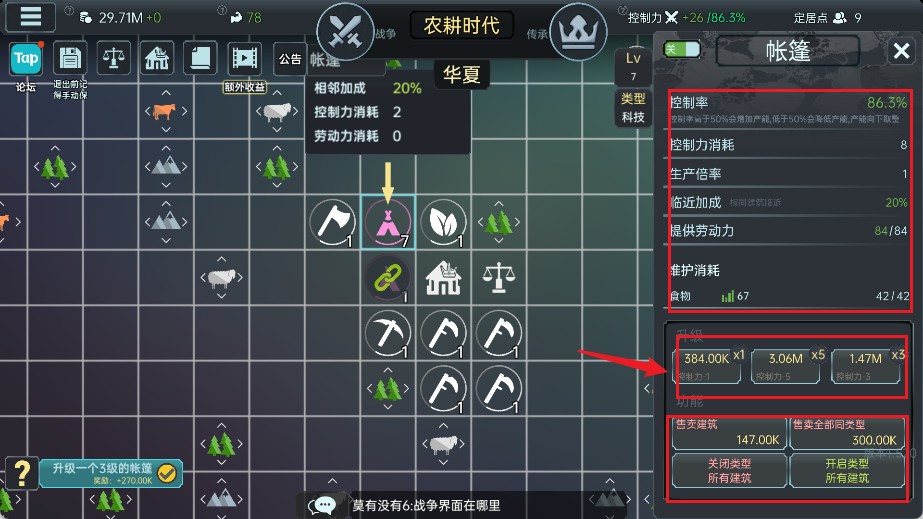923x519 pixels.
Task: Open the balance scales toolbar icon
Action: coord(114,58)
